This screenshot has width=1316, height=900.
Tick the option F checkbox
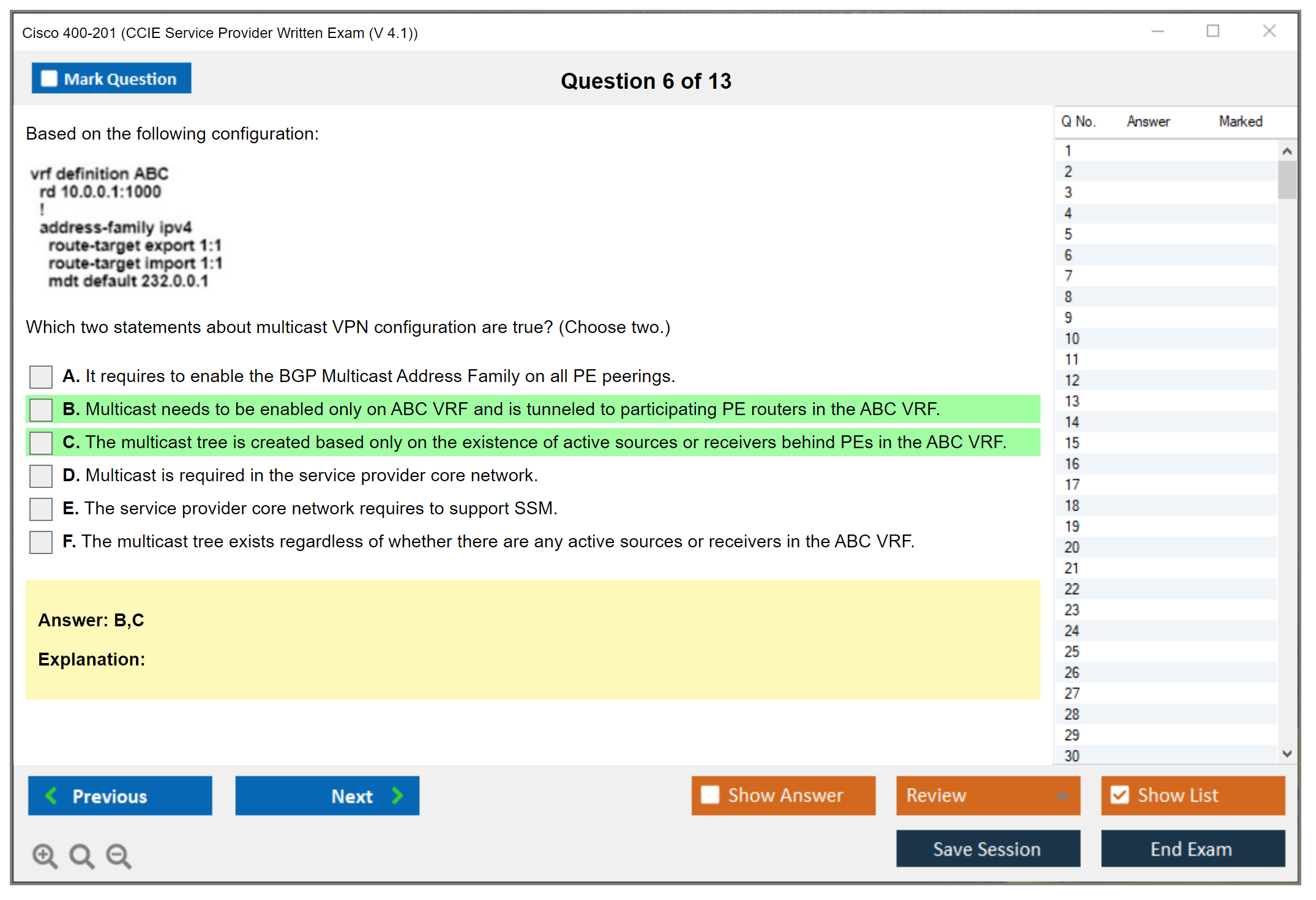tap(41, 542)
